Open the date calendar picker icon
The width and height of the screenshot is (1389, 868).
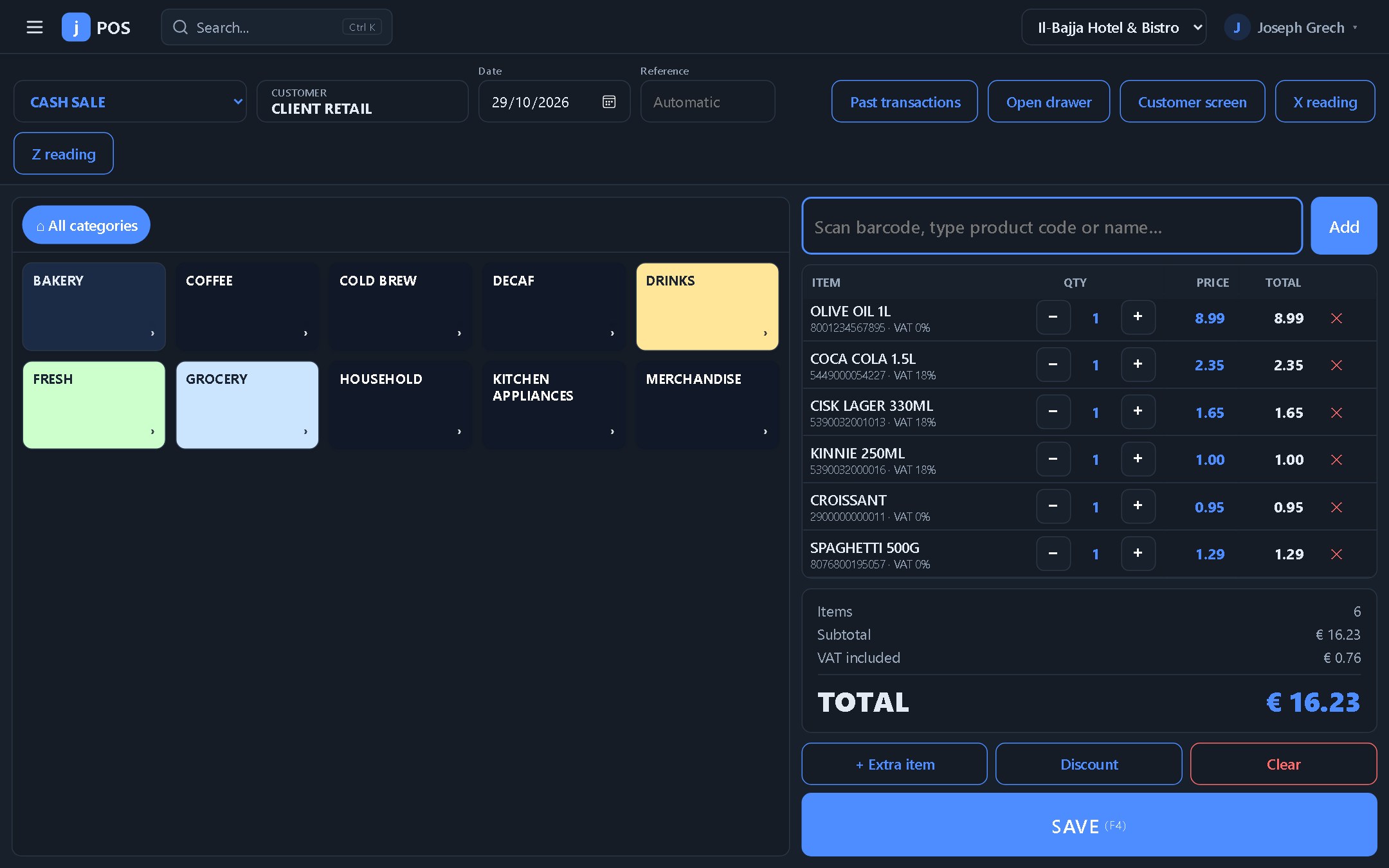[608, 102]
